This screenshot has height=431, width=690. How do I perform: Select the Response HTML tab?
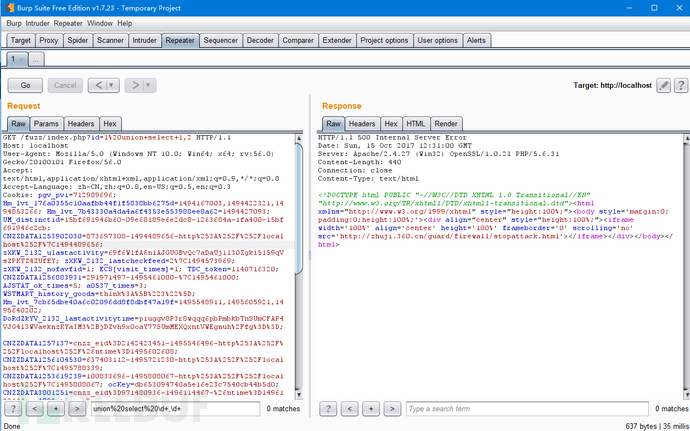coord(416,124)
